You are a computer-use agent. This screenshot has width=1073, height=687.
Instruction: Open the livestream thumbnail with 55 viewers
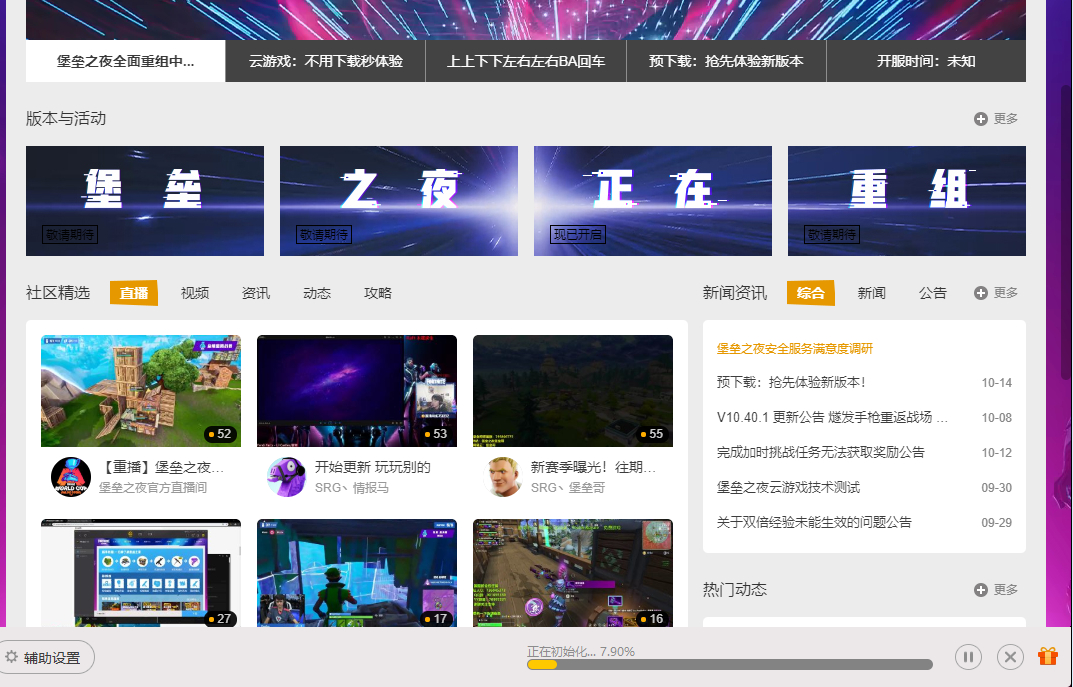(573, 391)
